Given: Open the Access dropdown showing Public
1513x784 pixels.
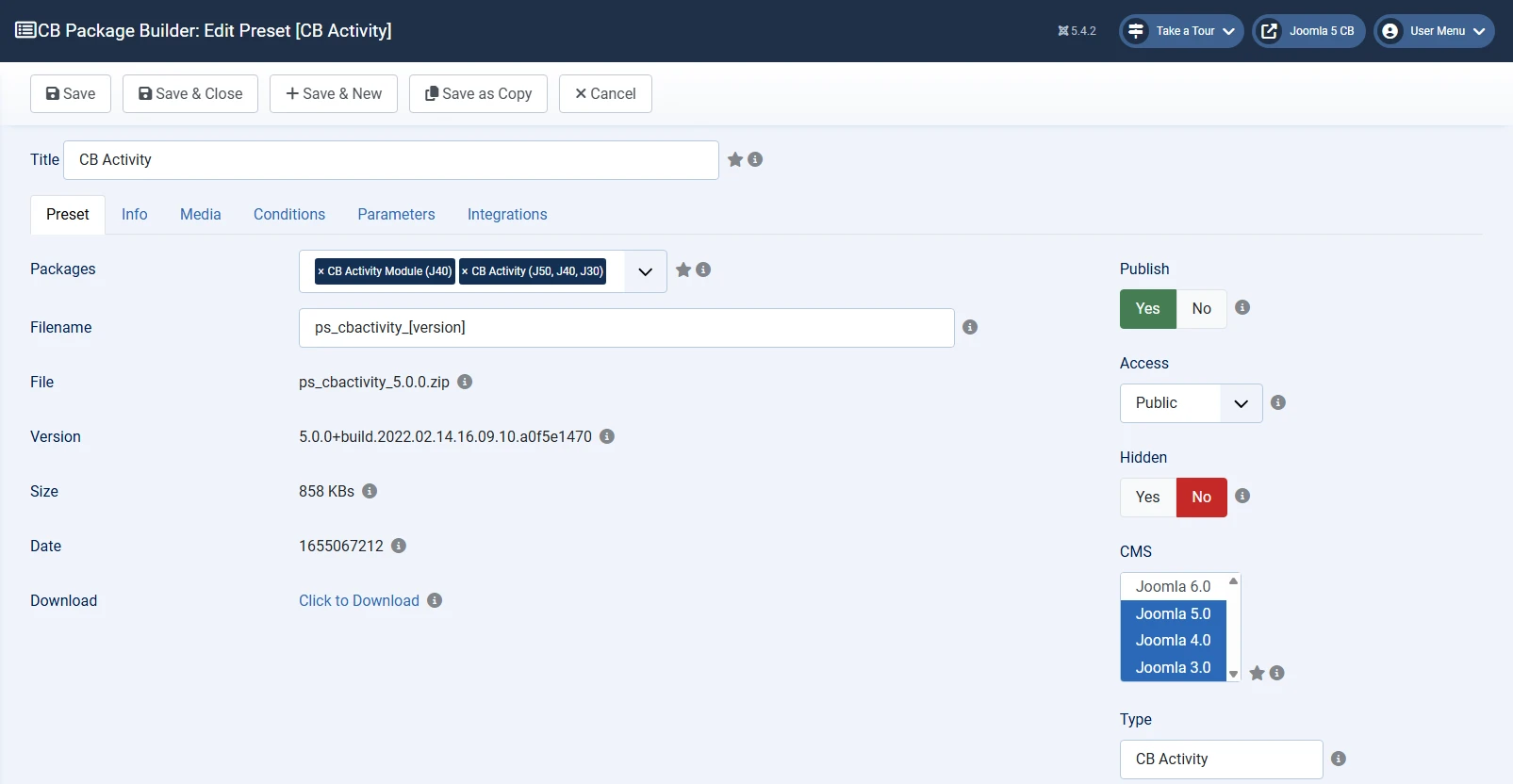Looking at the screenshot, I should click(x=1191, y=403).
